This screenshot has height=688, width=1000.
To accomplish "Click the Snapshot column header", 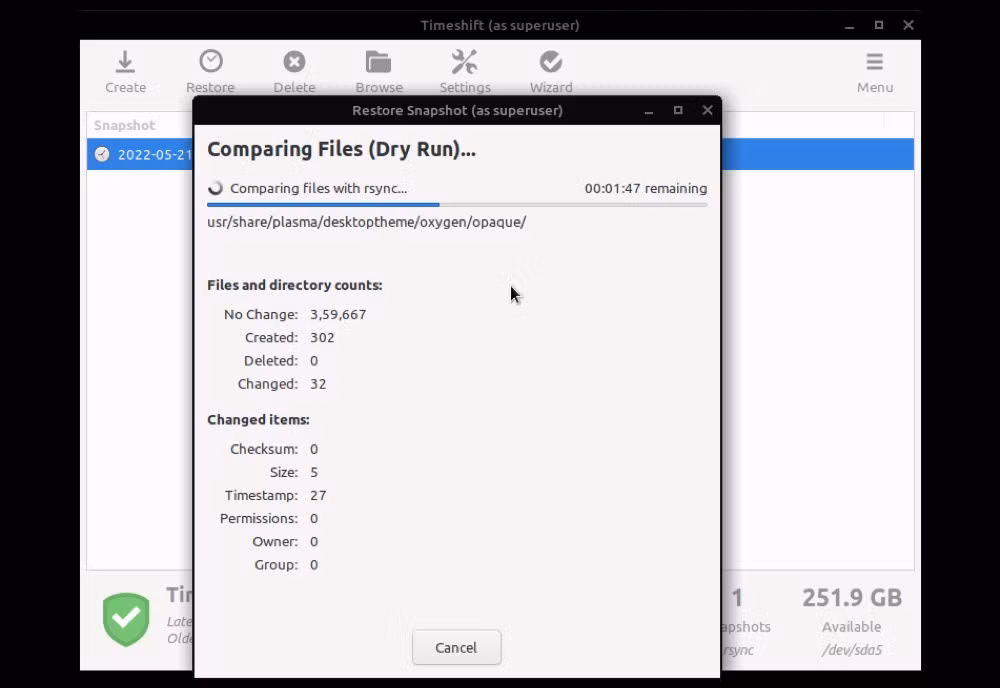I will coord(125,125).
